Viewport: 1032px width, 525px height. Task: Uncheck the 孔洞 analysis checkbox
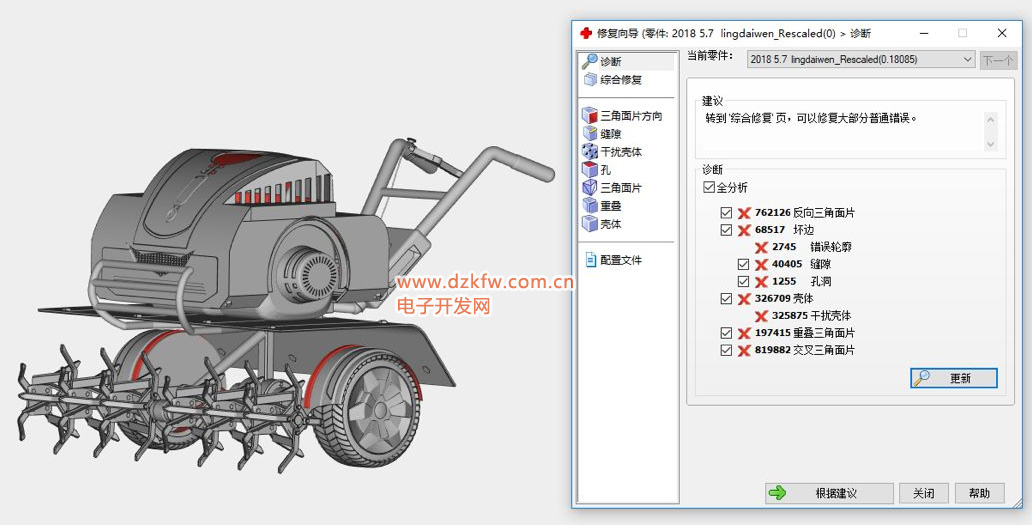click(x=743, y=282)
